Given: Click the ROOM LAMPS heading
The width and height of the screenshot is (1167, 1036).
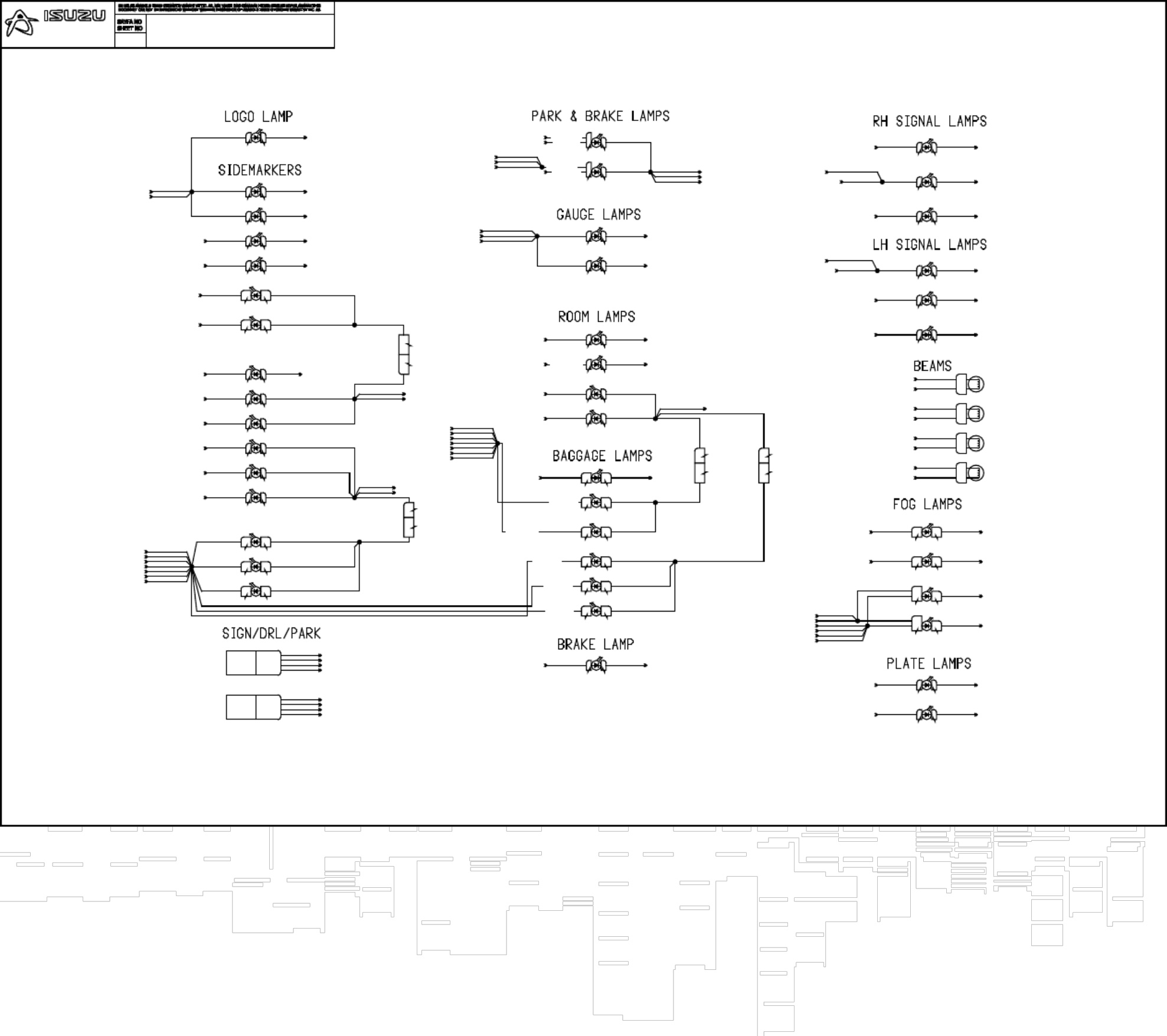Looking at the screenshot, I should (x=597, y=317).
